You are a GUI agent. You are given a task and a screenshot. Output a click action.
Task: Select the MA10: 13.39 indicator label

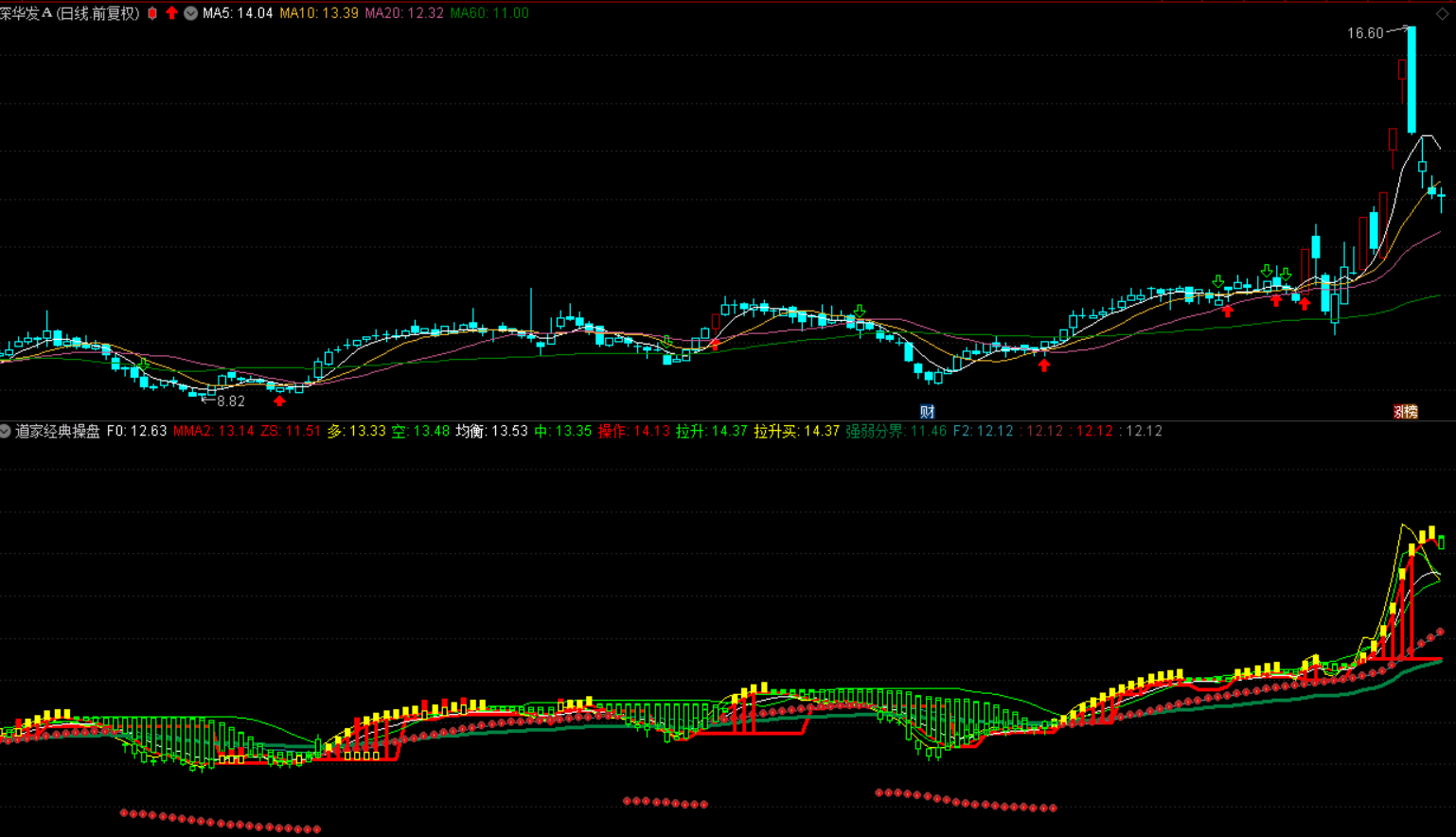(319, 13)
